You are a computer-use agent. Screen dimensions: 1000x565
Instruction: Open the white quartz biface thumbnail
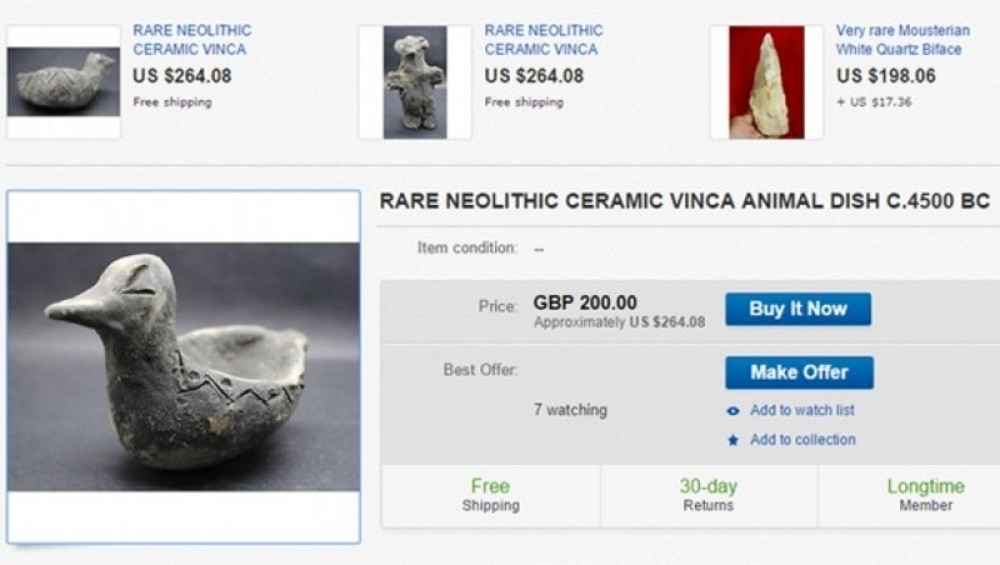point(766,82)
